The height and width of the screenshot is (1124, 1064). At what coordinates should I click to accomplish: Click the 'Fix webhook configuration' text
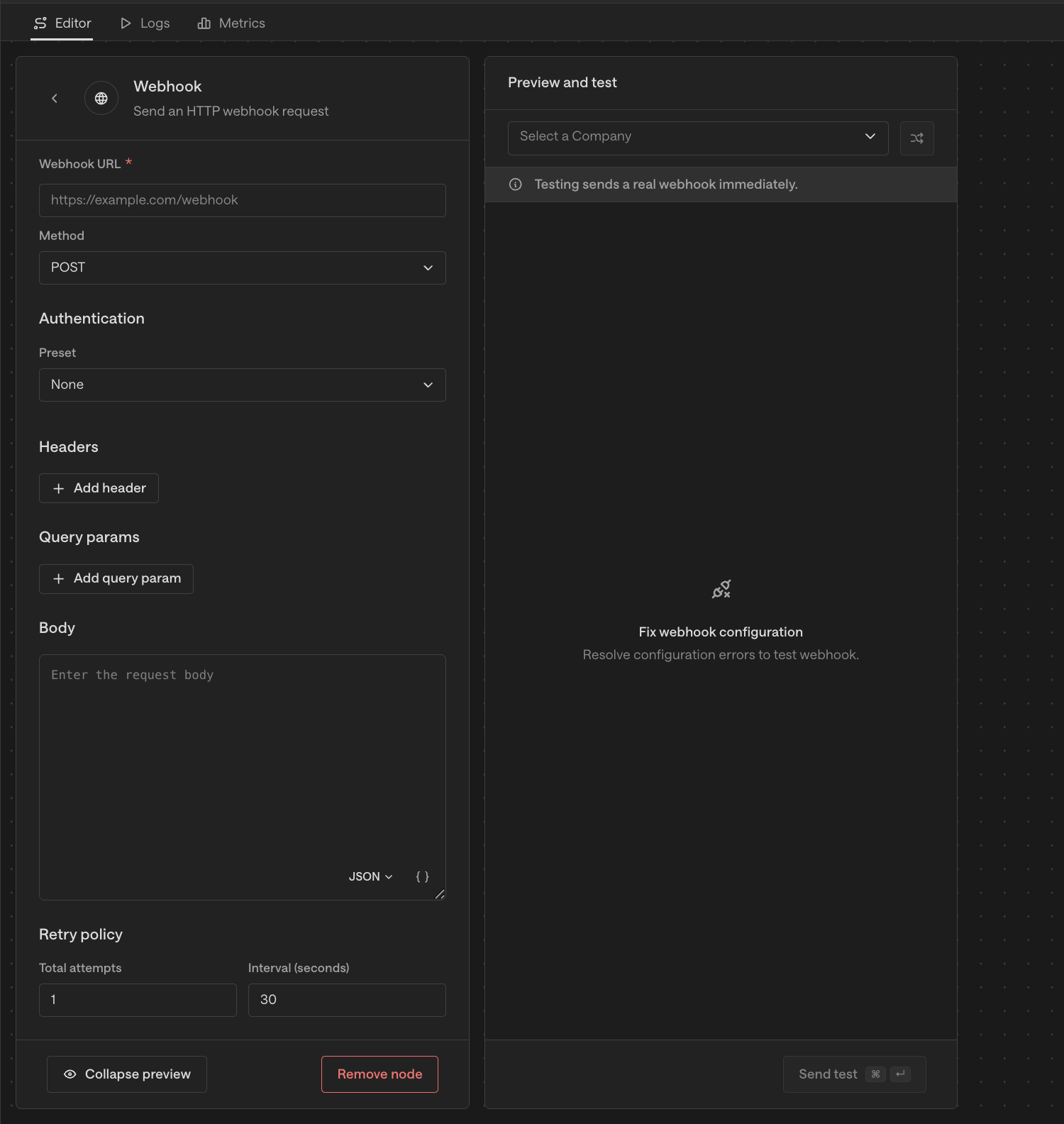721,632
